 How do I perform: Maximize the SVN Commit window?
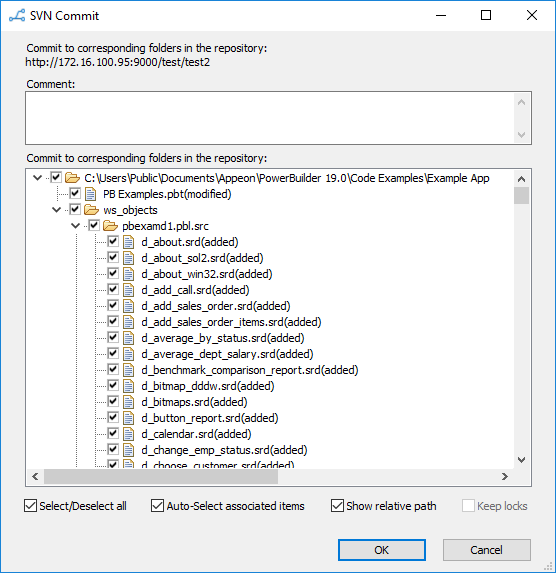[486, 15]
